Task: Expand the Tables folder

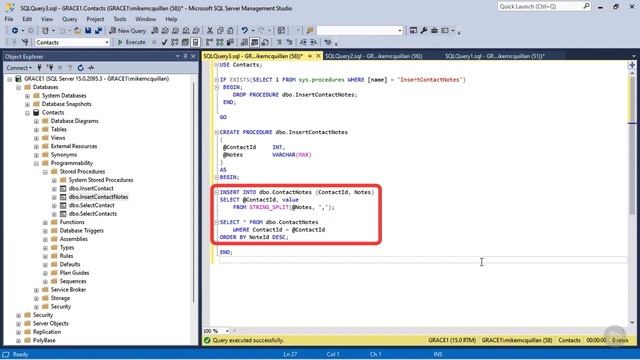Action: pos(36,129)
